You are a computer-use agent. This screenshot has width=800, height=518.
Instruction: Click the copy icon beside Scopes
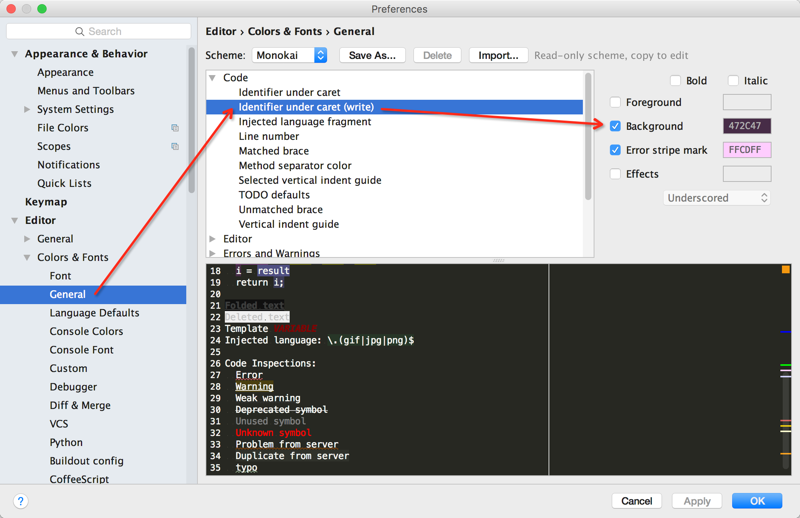pyautogui.click(x=175, y=147)
